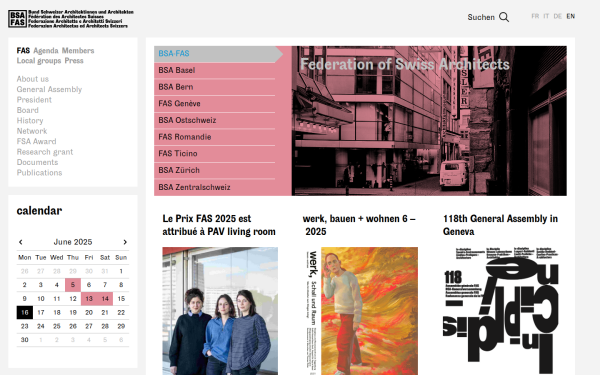Click June 10 in the calendar
This screenshot has width=600, height=375.
pyautogui.click(x=41, y=299)
